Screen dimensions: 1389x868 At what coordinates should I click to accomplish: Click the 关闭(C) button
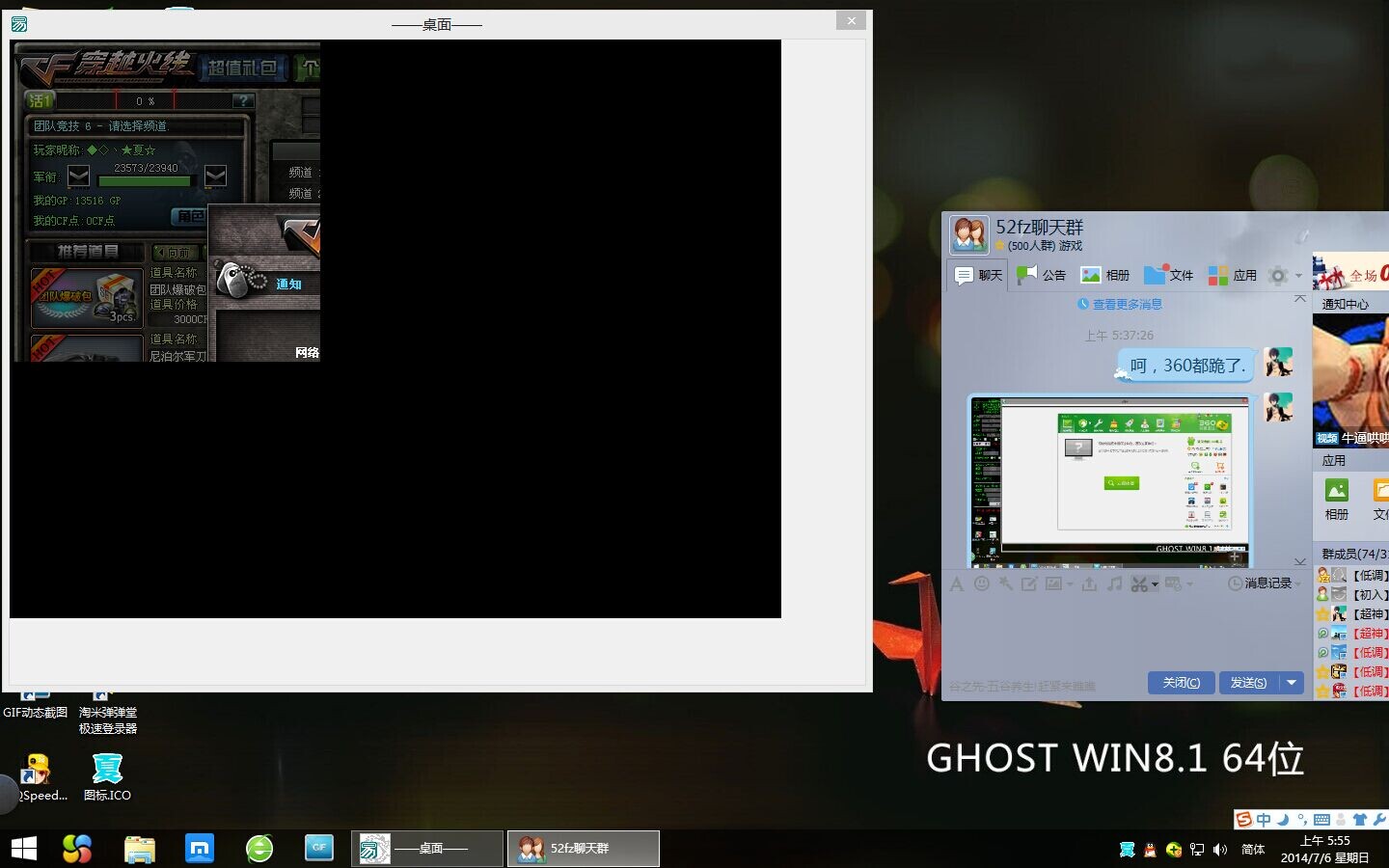(x=1181, y=683)
